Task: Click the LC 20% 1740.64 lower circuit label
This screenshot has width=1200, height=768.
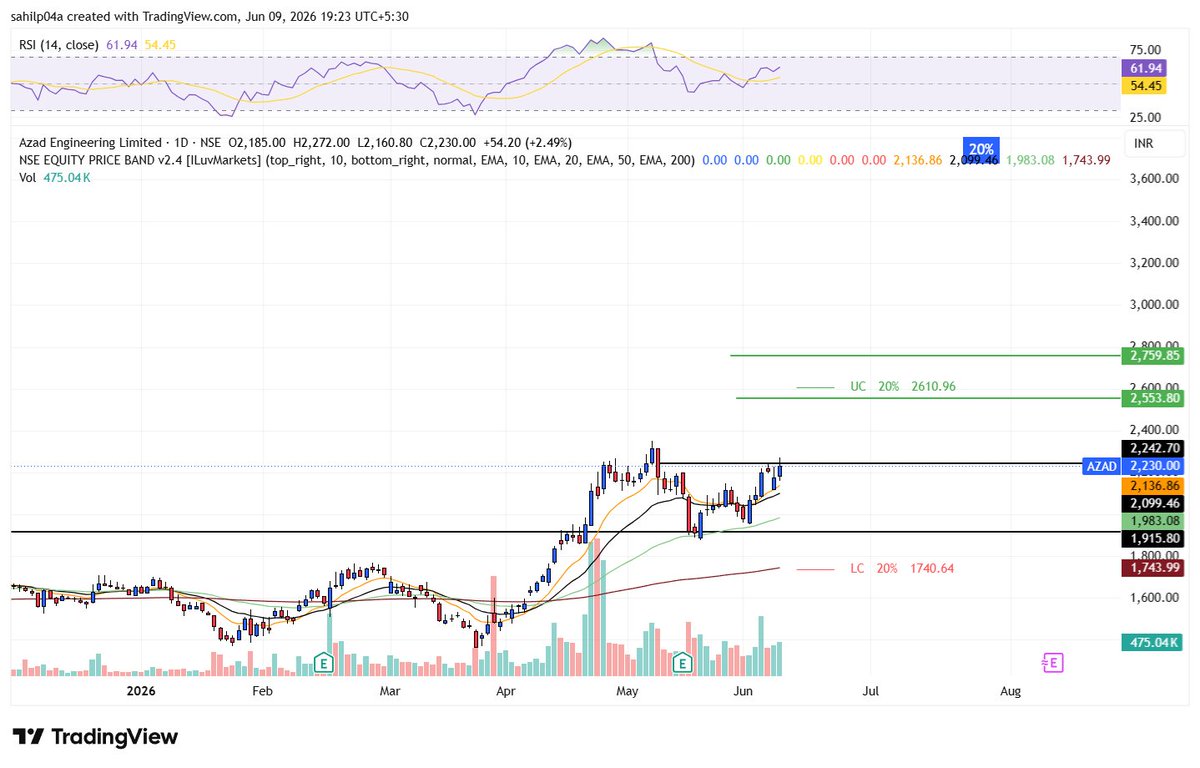Action: [902, 568]
